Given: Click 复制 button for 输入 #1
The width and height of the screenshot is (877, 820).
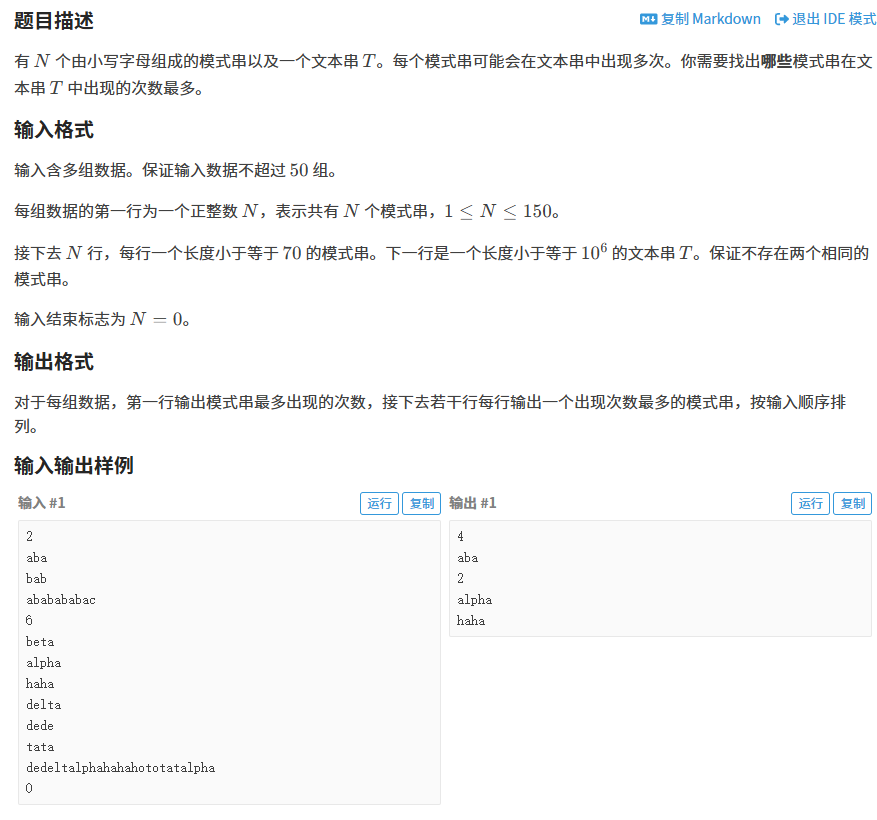Looking at the screenshot, I should 422,503.
